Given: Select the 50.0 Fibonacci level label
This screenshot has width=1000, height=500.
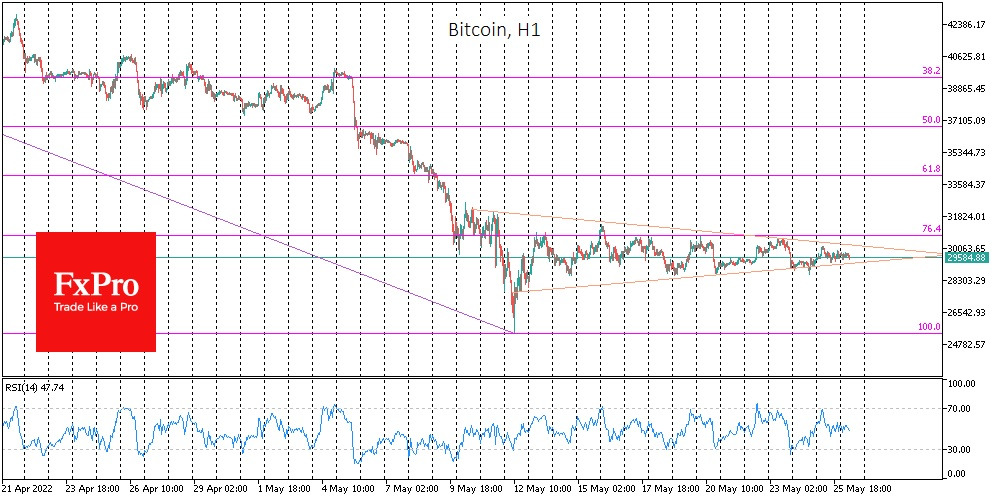Looking at the screenshot, I should [931, 120].
